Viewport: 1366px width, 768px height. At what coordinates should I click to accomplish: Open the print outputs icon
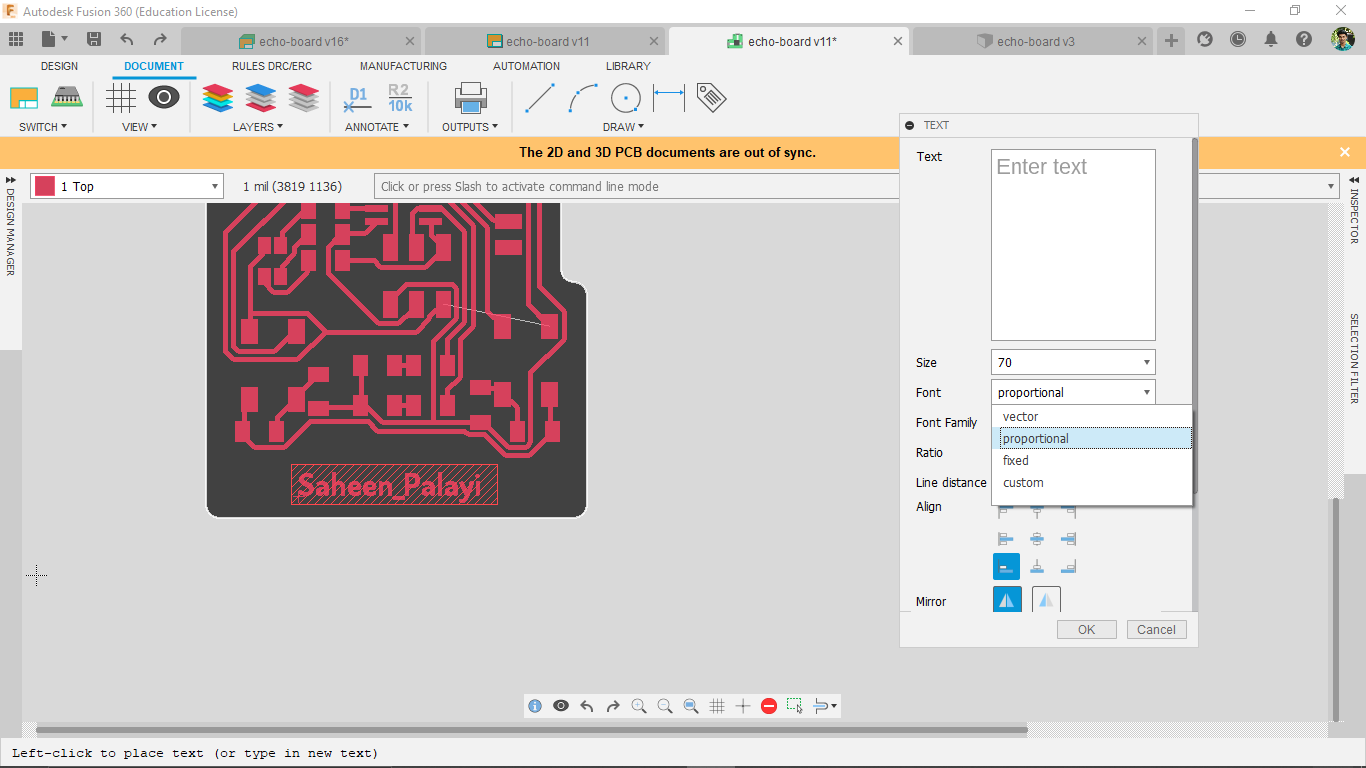point(470,98)
